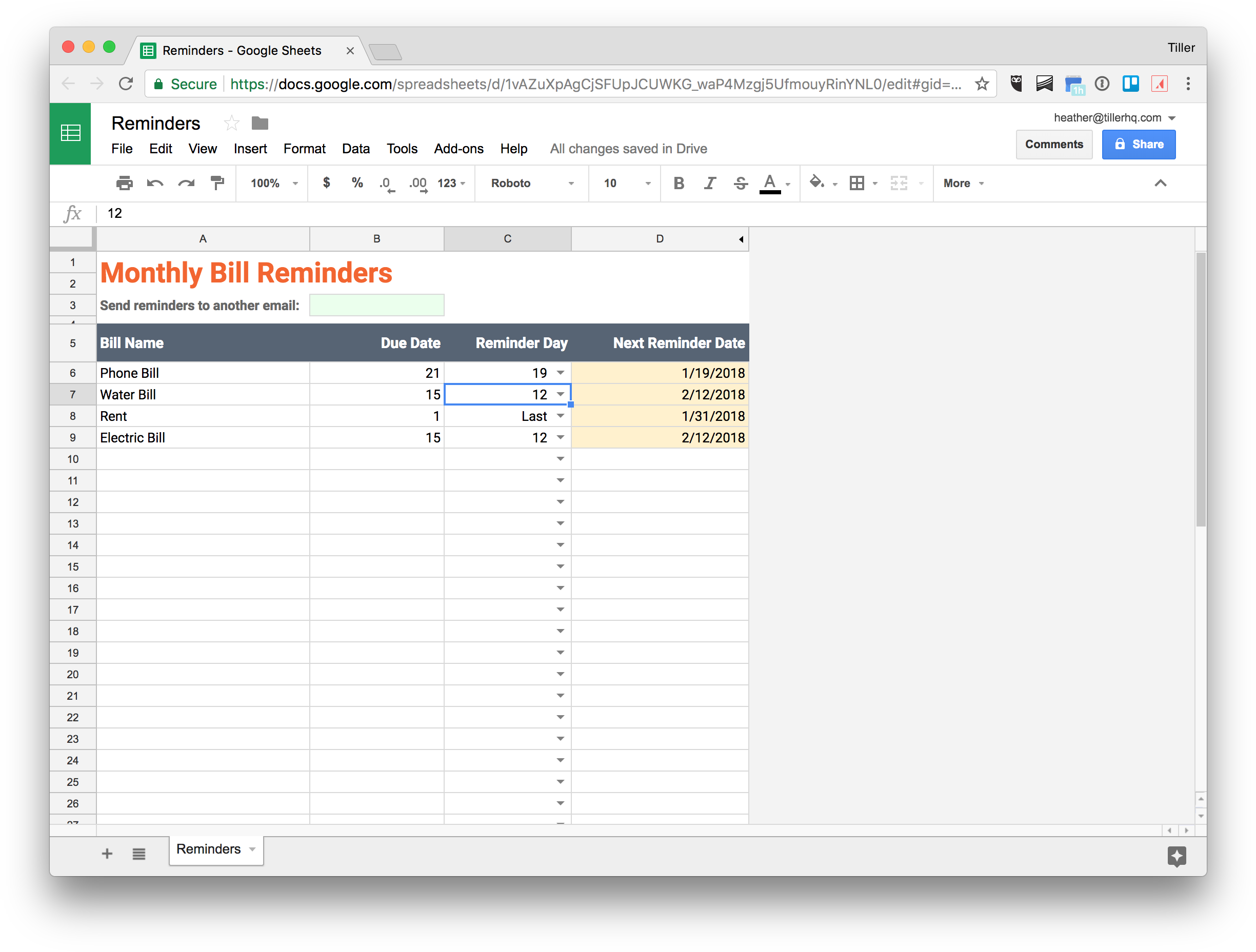Open the Add-ons menu
This screenshot has width=1256, height=952.
coord(459,149)
